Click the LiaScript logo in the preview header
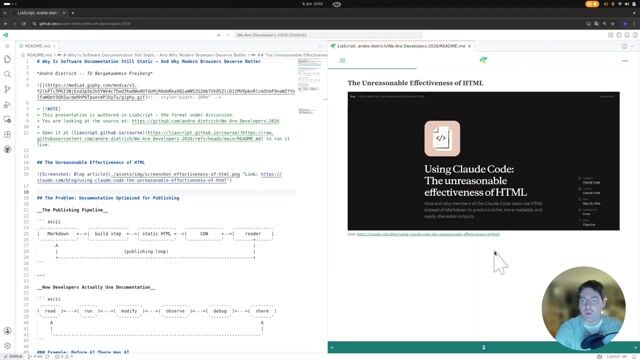Screen dimensions: 640x360 [x=483, y=60]
